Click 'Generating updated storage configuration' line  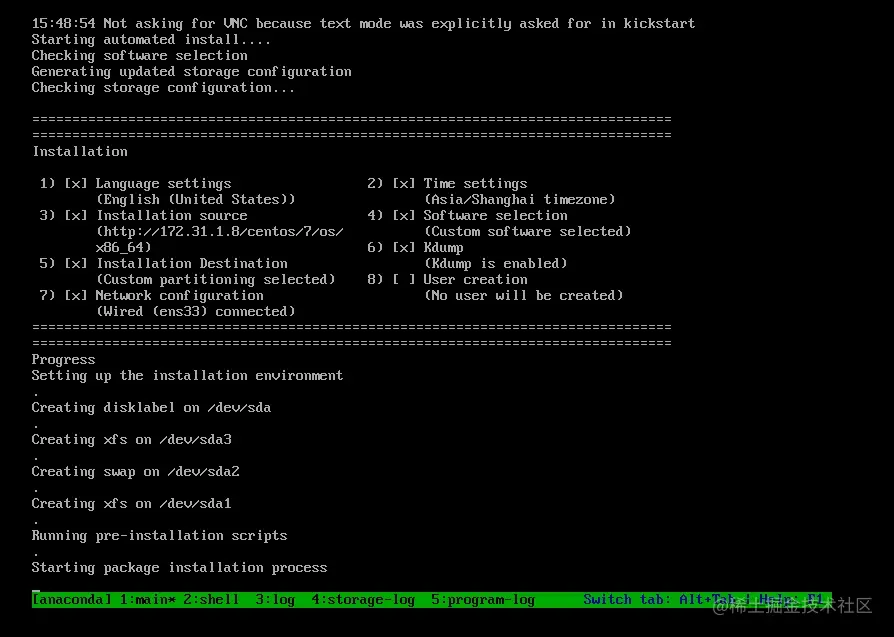coord(192,71)
